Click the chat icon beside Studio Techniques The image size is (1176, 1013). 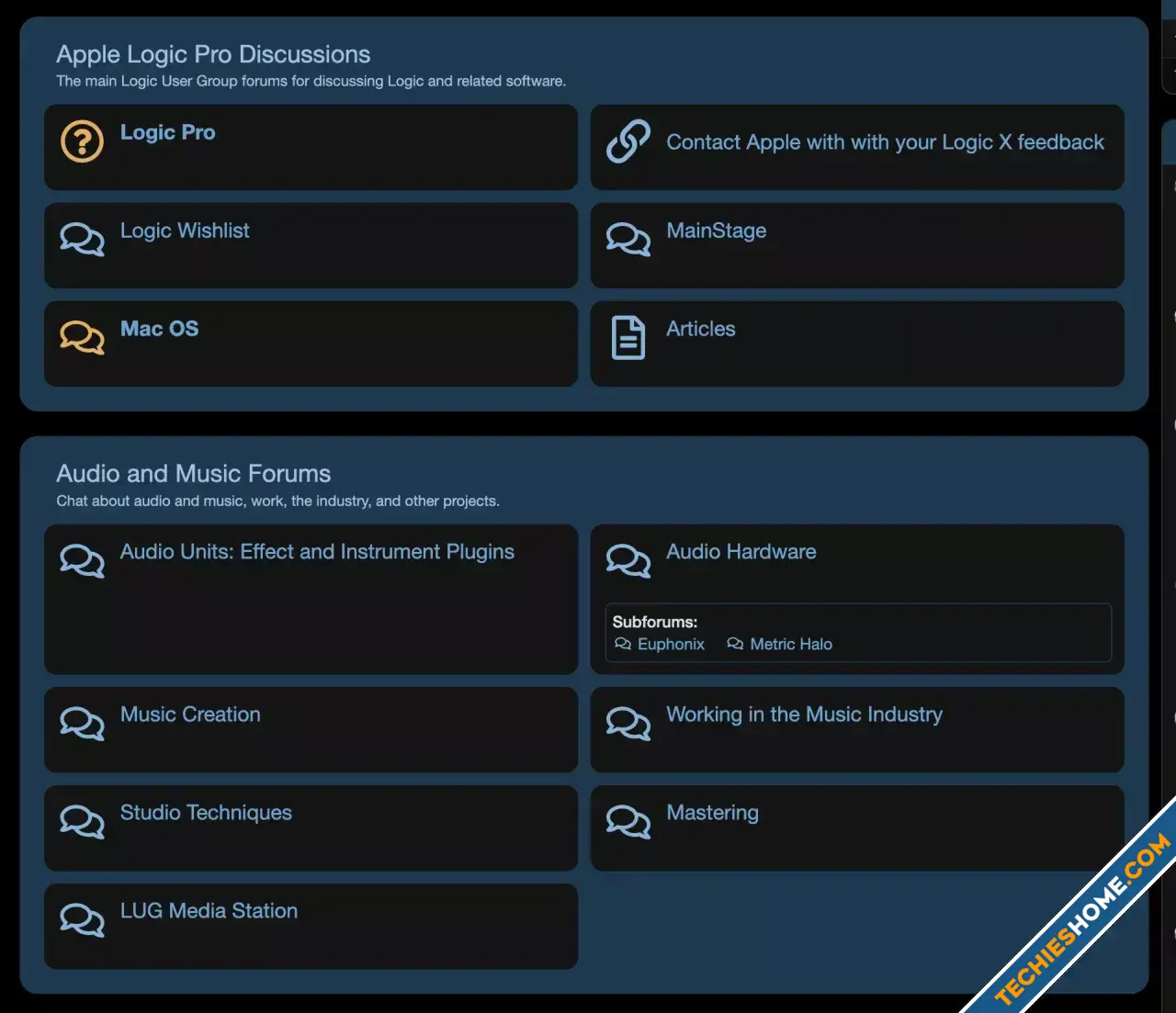82,822
